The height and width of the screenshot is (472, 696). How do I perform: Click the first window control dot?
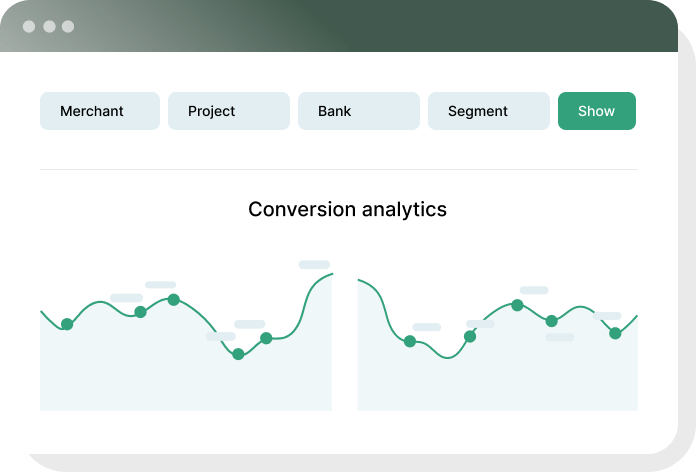(28, 26)
